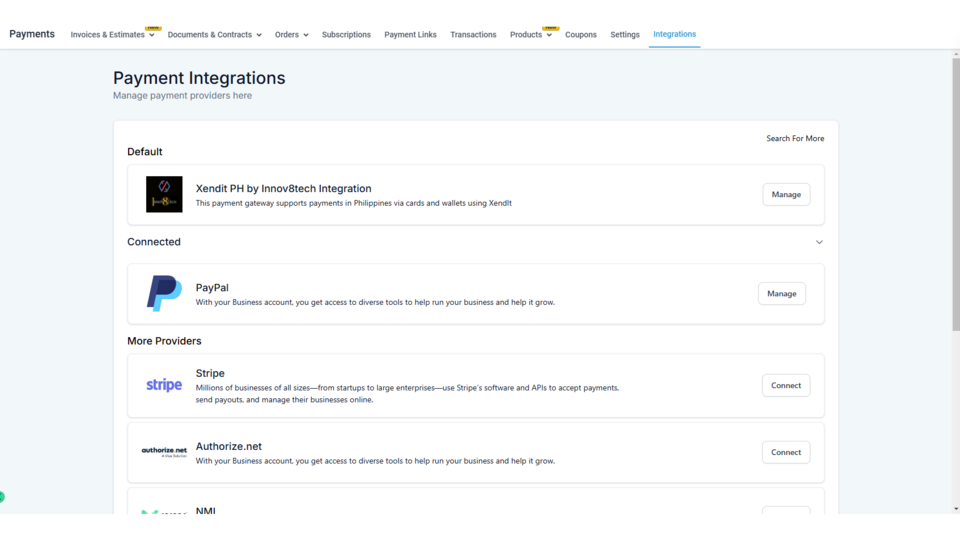Select the Integrations tab
Image resolution: width=960 pixels, height=540 pixels.
(675, 34)
